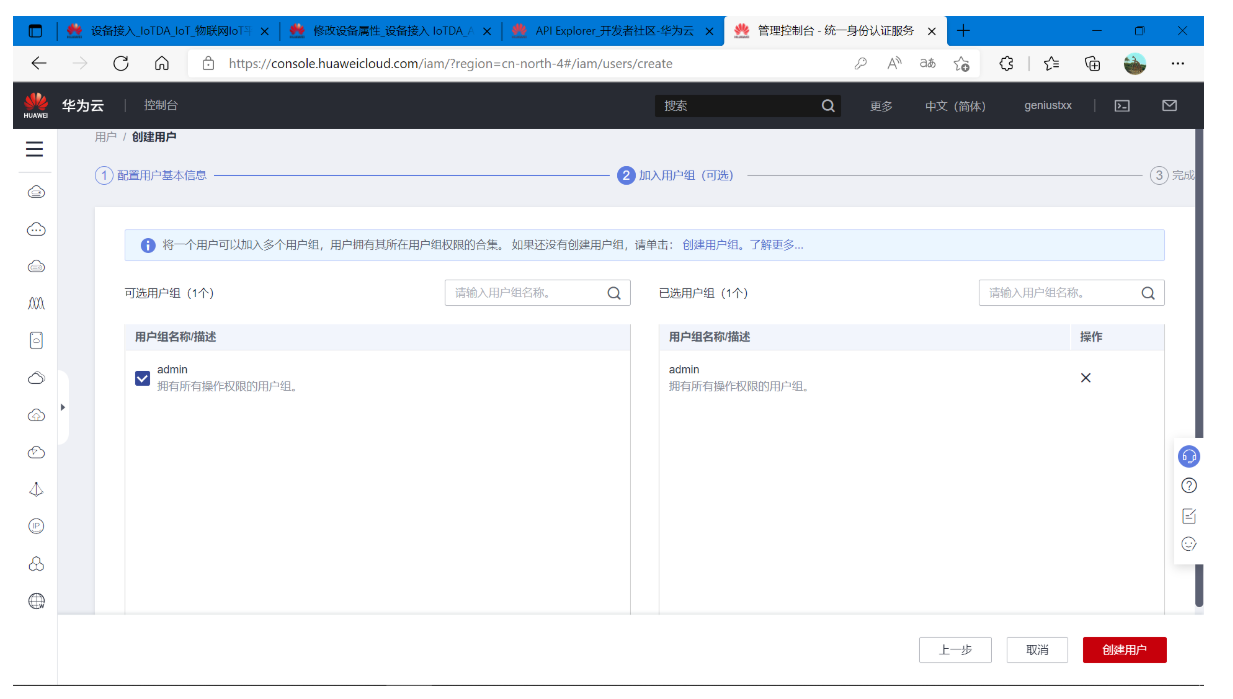
Task: Click the red 创建用户 button
Action: click(x=1124, y=650)
